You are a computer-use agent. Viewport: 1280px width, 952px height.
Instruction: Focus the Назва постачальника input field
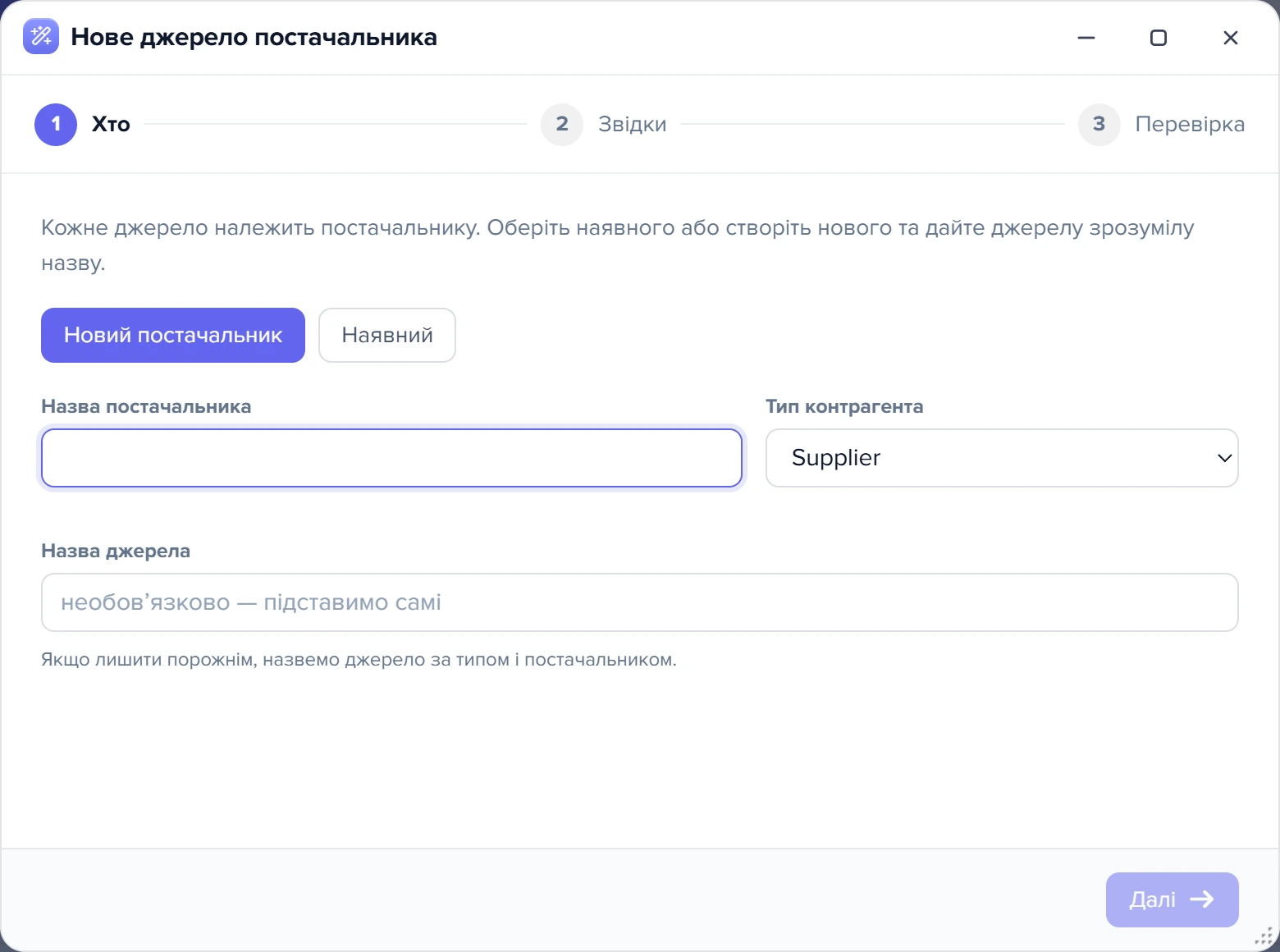392,458
